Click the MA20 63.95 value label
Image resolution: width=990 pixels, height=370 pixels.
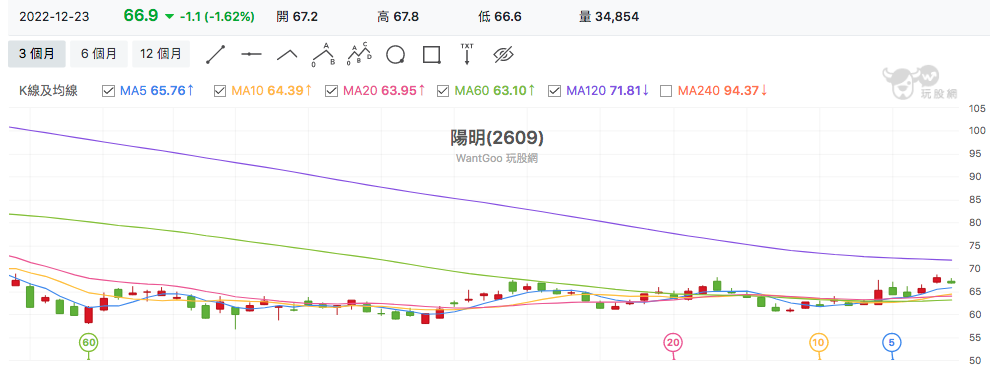pyautogui.click(x=384, y=91)
